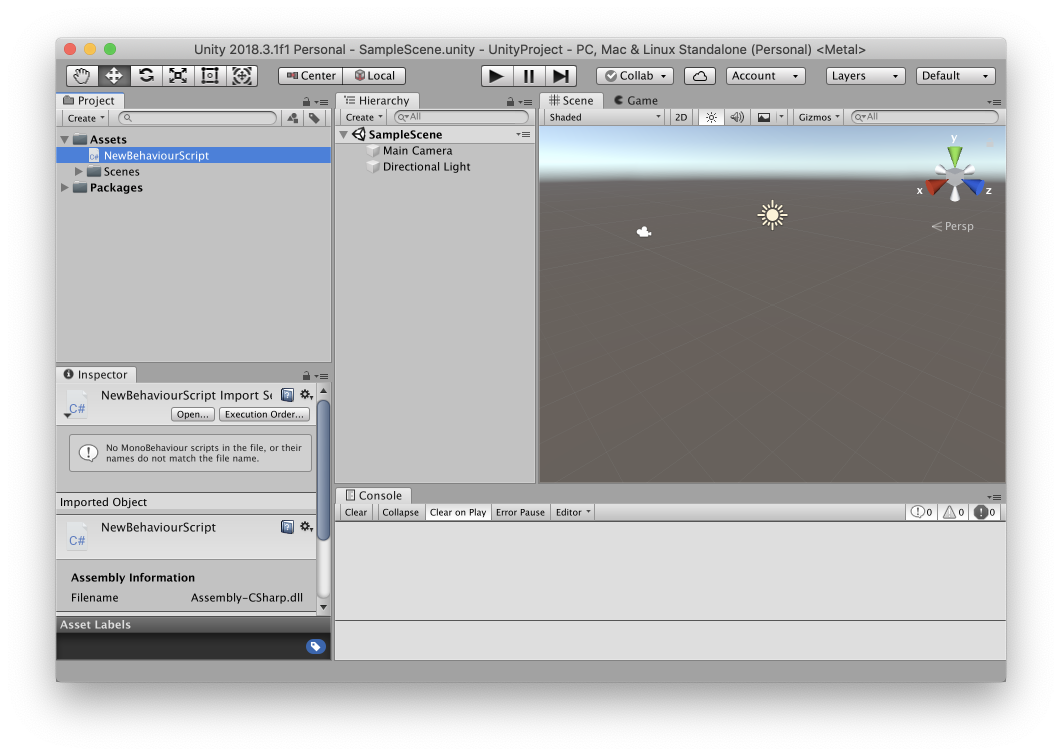Click the blue Z axis gizmo cone
Image resolution: width=1062 pixels, height=756 pixels.
tap(973, 186)
